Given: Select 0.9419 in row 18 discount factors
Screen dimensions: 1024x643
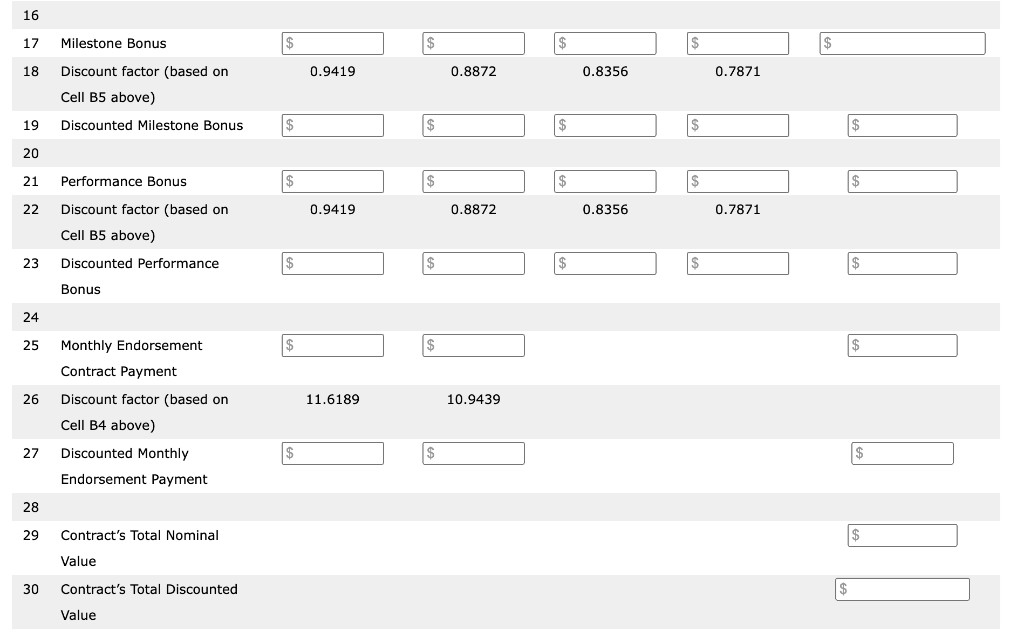Looking at the screenshot, I should pyautogui.click(x=332, y=72).
